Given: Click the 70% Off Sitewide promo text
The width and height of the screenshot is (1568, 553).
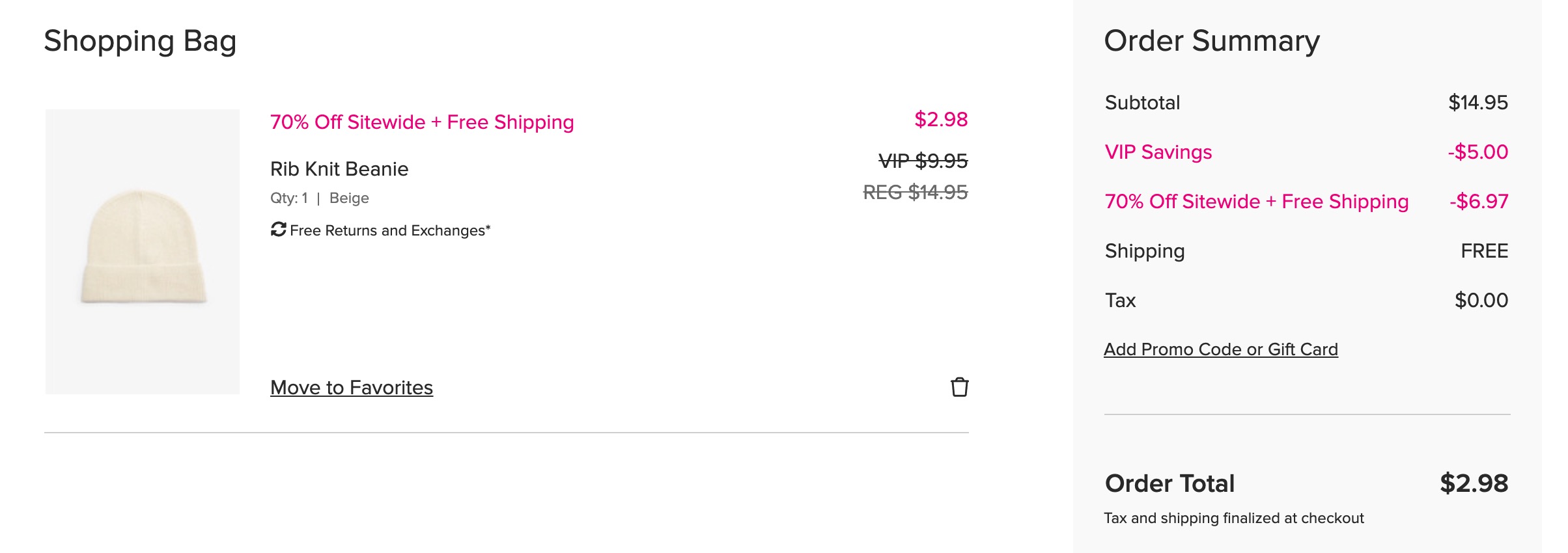Looking at the screenshot, I should point(422,122).
